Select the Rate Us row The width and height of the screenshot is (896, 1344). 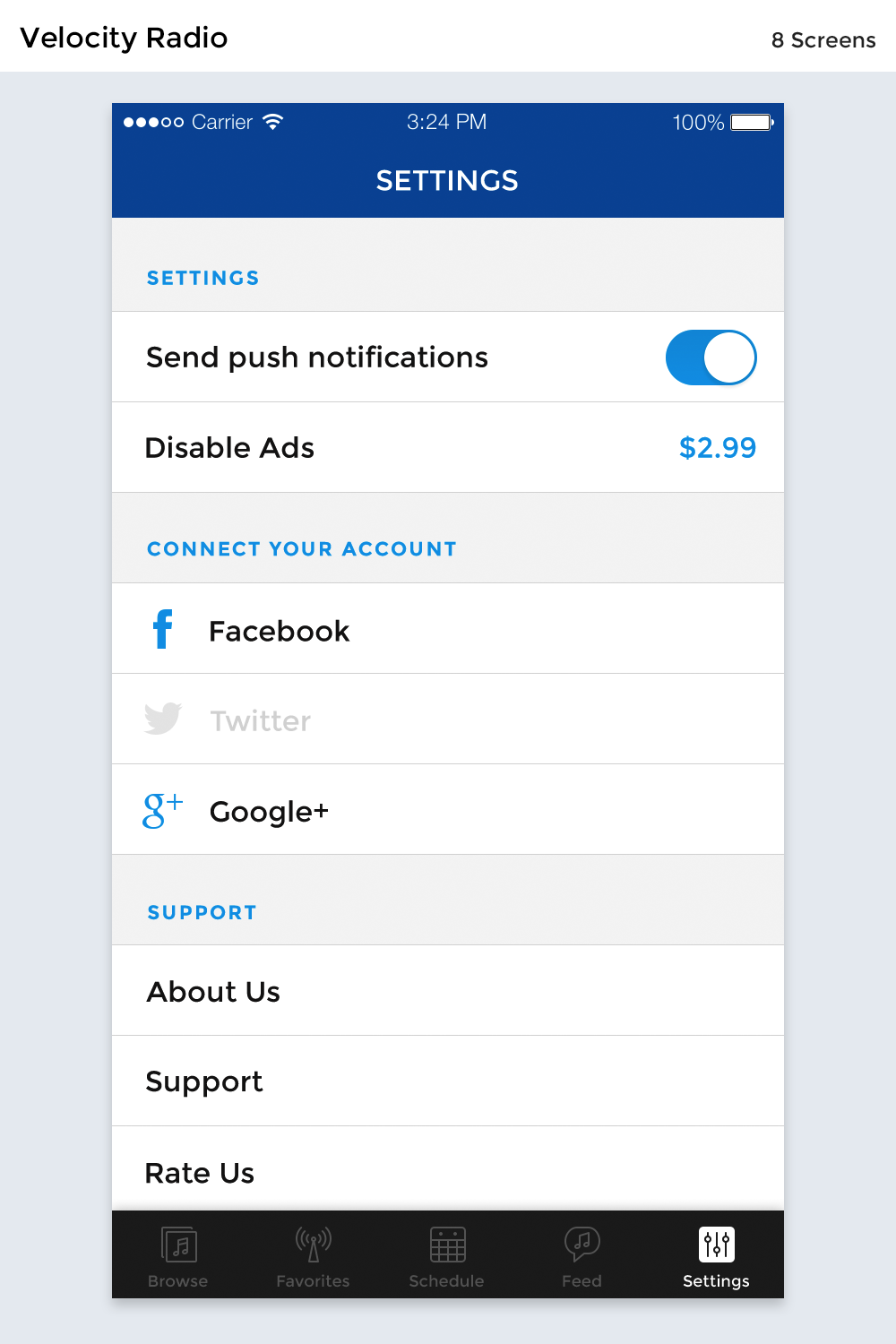pyautogui.click(x=200, y=1173)
